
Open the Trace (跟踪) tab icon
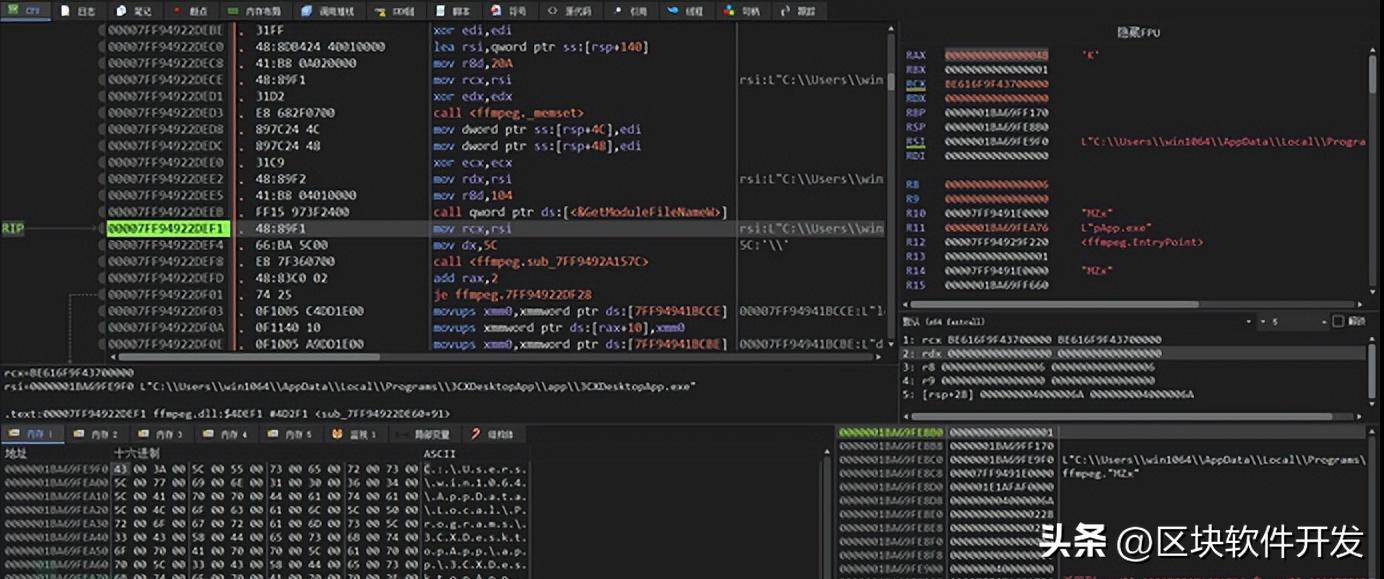click(x=783, y=11)
